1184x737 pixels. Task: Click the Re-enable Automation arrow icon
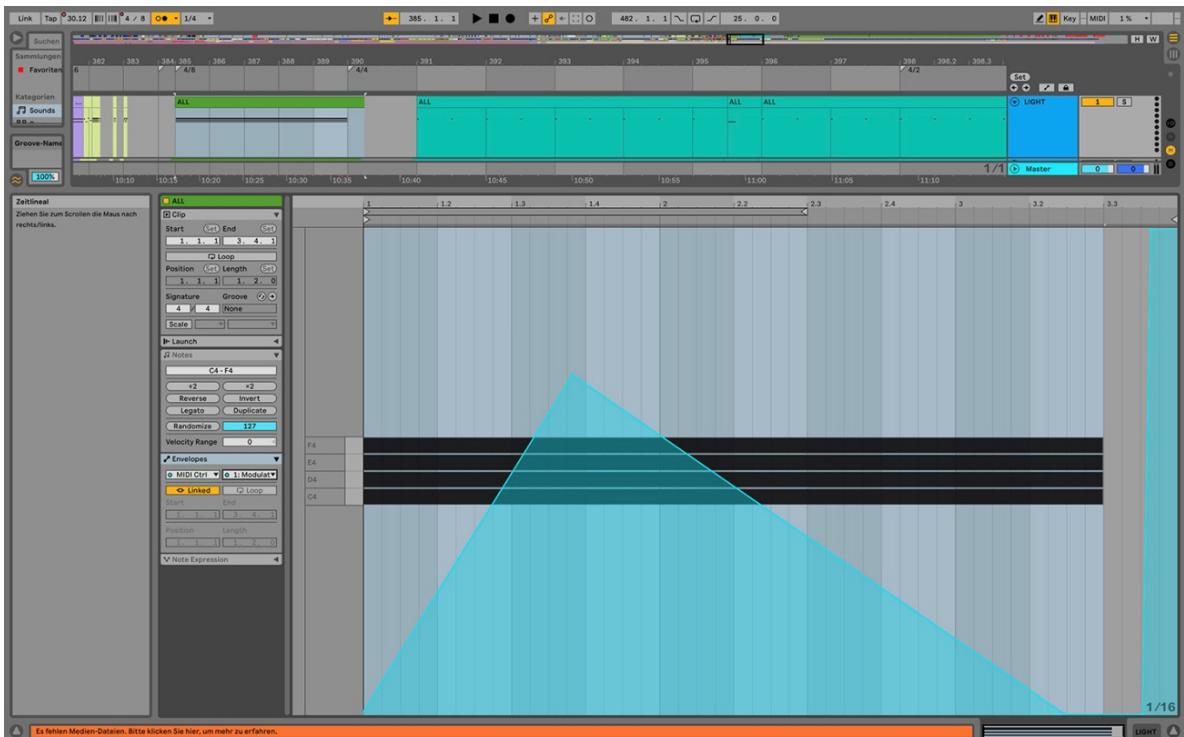[563, 18]
